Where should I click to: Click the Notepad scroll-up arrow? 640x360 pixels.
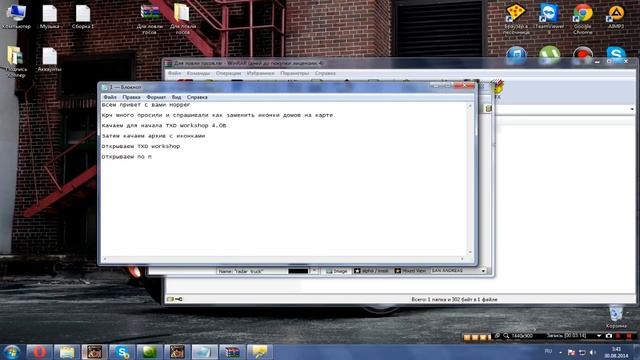click(x=470, y=106)
